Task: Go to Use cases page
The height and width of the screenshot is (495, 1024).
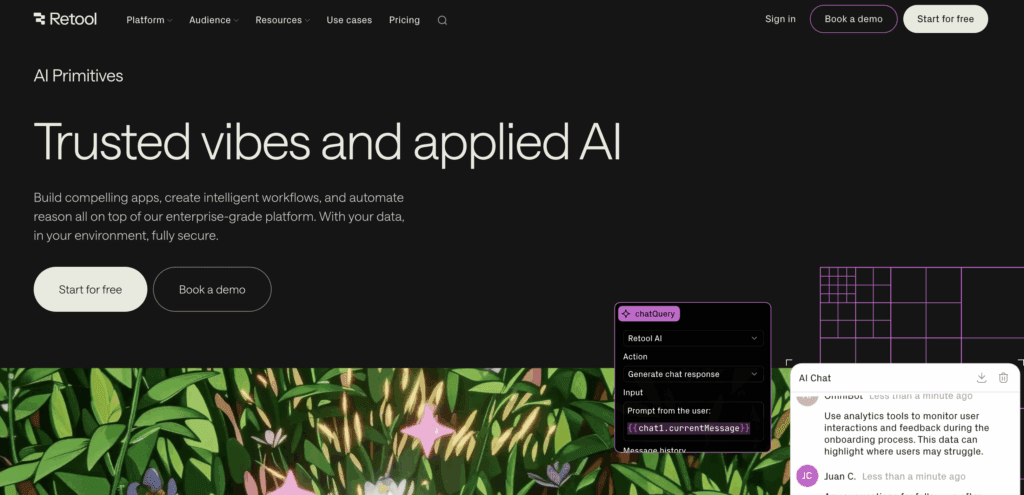Action: (349, 20)
